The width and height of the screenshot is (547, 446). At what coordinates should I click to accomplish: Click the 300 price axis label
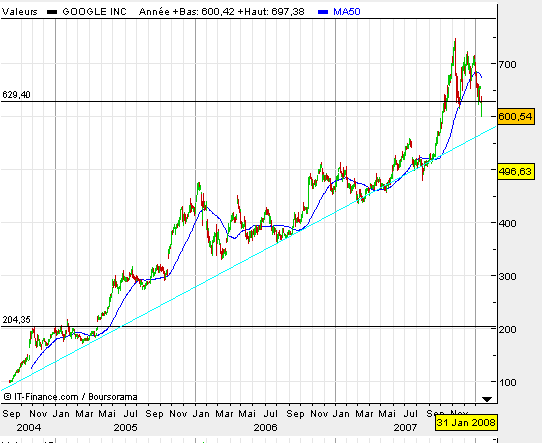pyautogui.click(x=508, y=276)
